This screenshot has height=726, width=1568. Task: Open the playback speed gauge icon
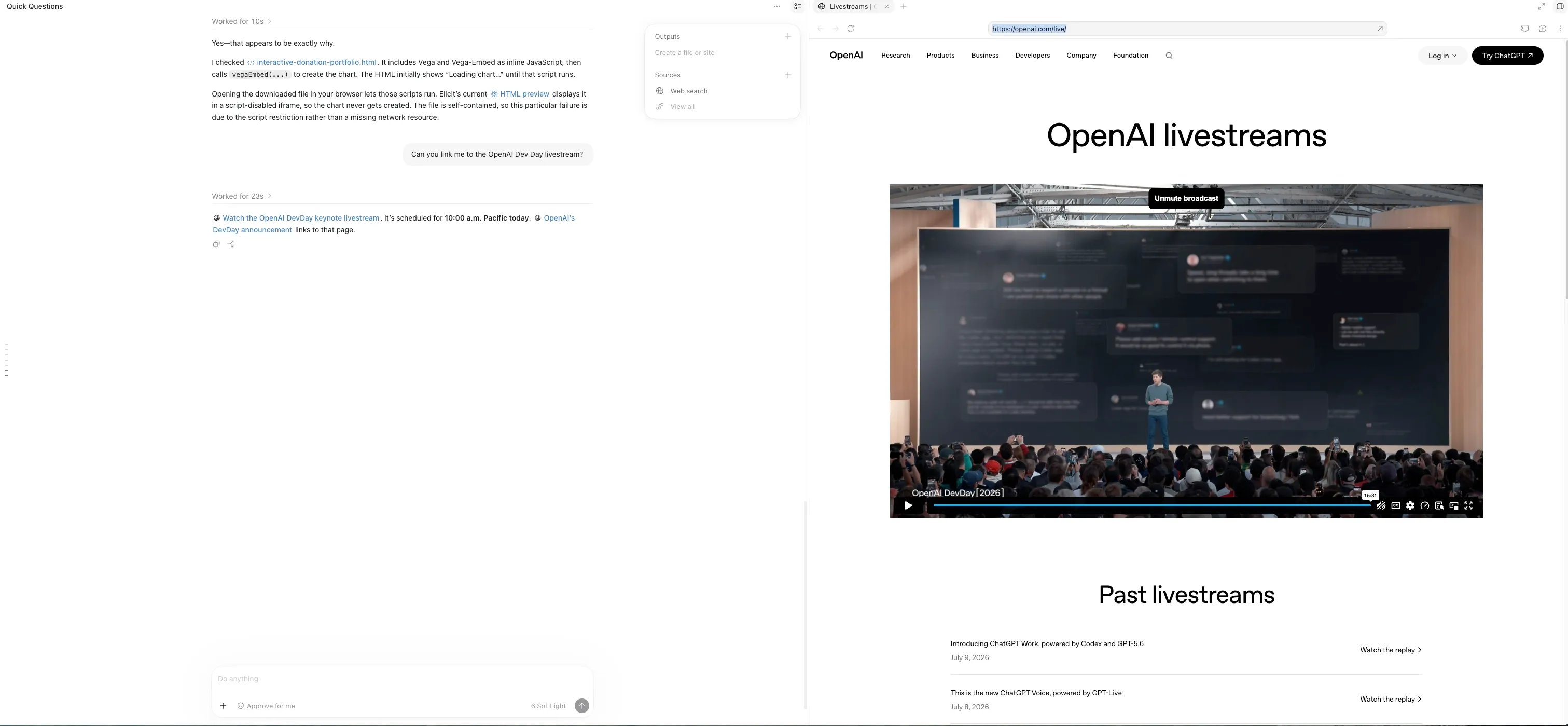(1425, 505)
